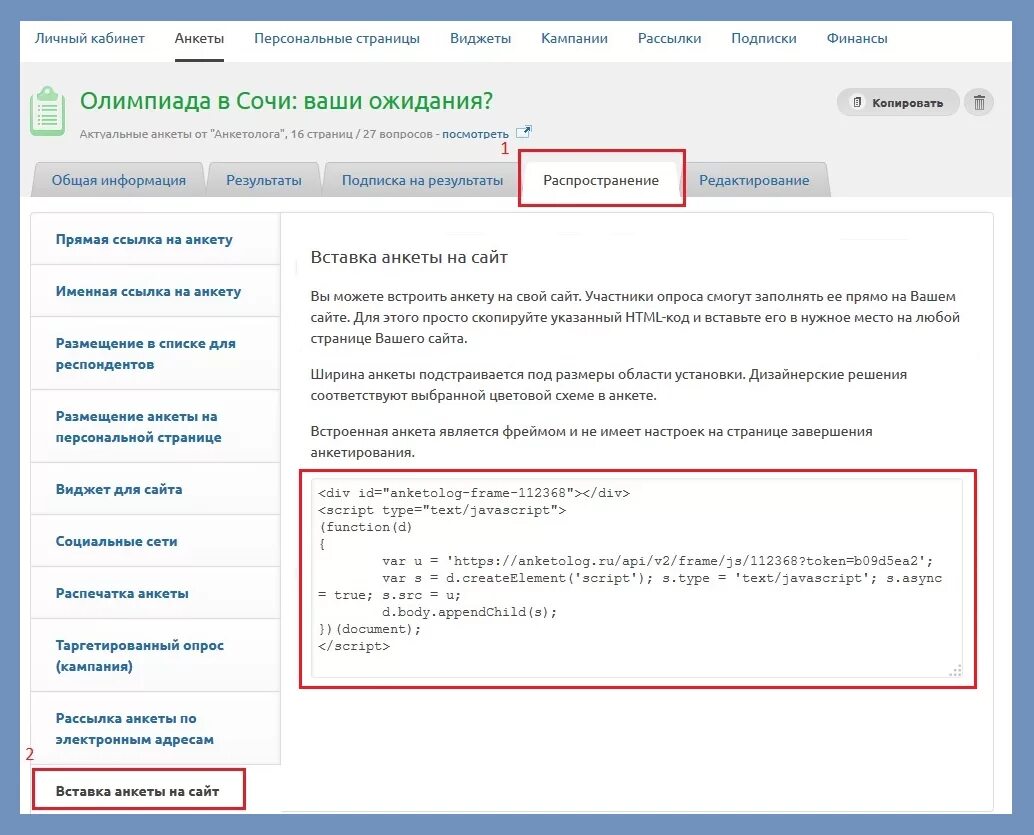Open Прямая ссылка на анкету section

click(x=156, y=239)
